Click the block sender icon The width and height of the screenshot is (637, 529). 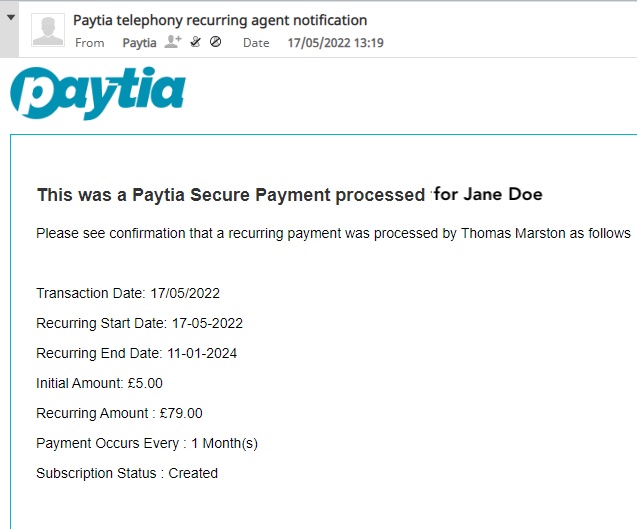point(216,41)
